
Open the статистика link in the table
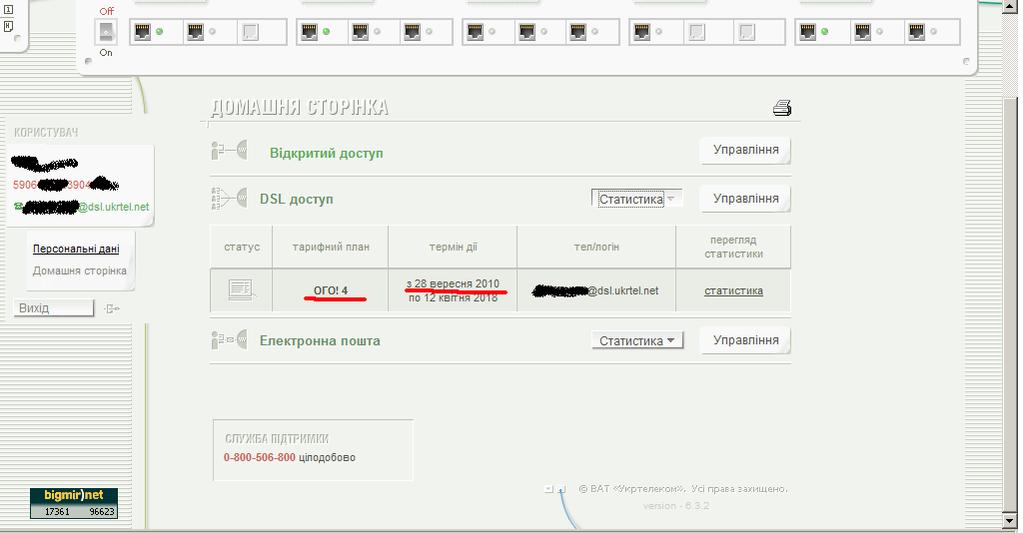pyautogui.click(x=733, y=291)
